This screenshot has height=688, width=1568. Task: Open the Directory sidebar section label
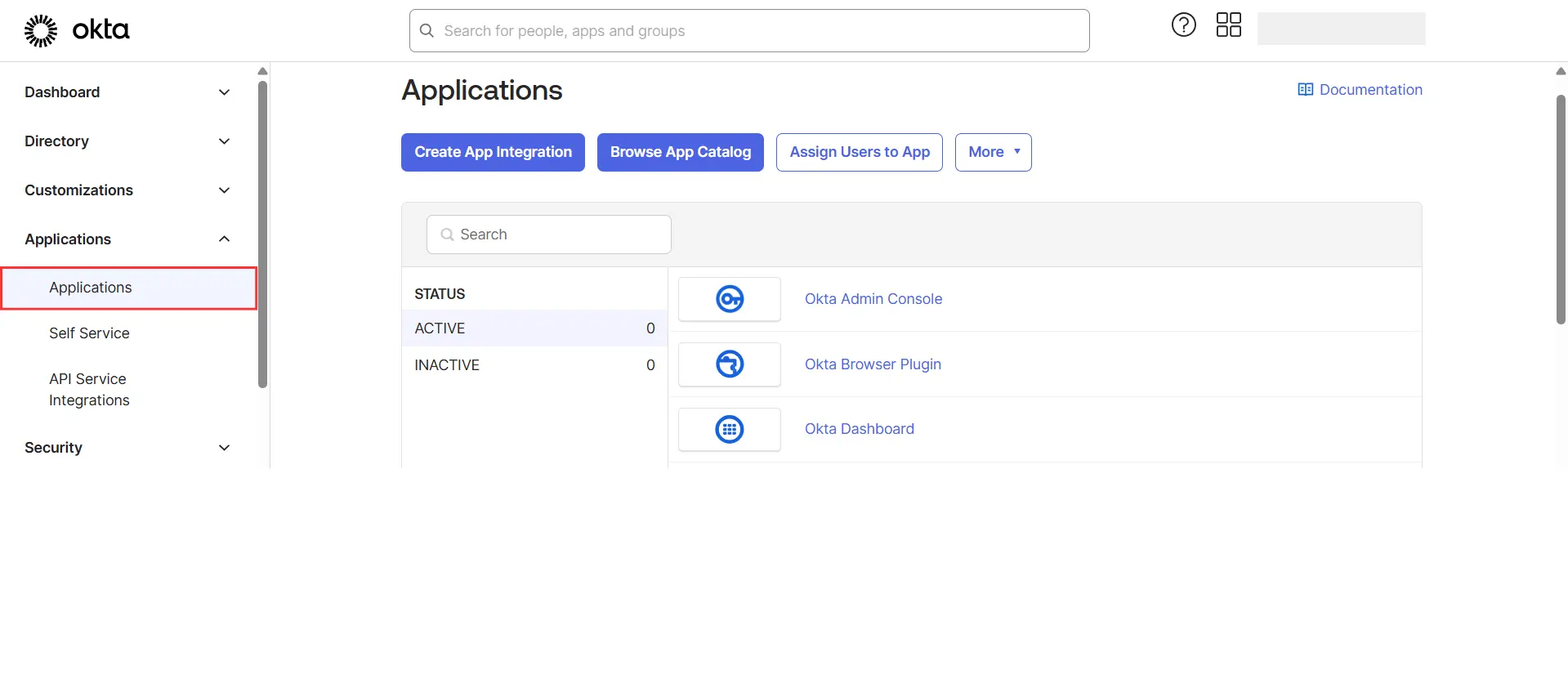click(x=56, y=141)
